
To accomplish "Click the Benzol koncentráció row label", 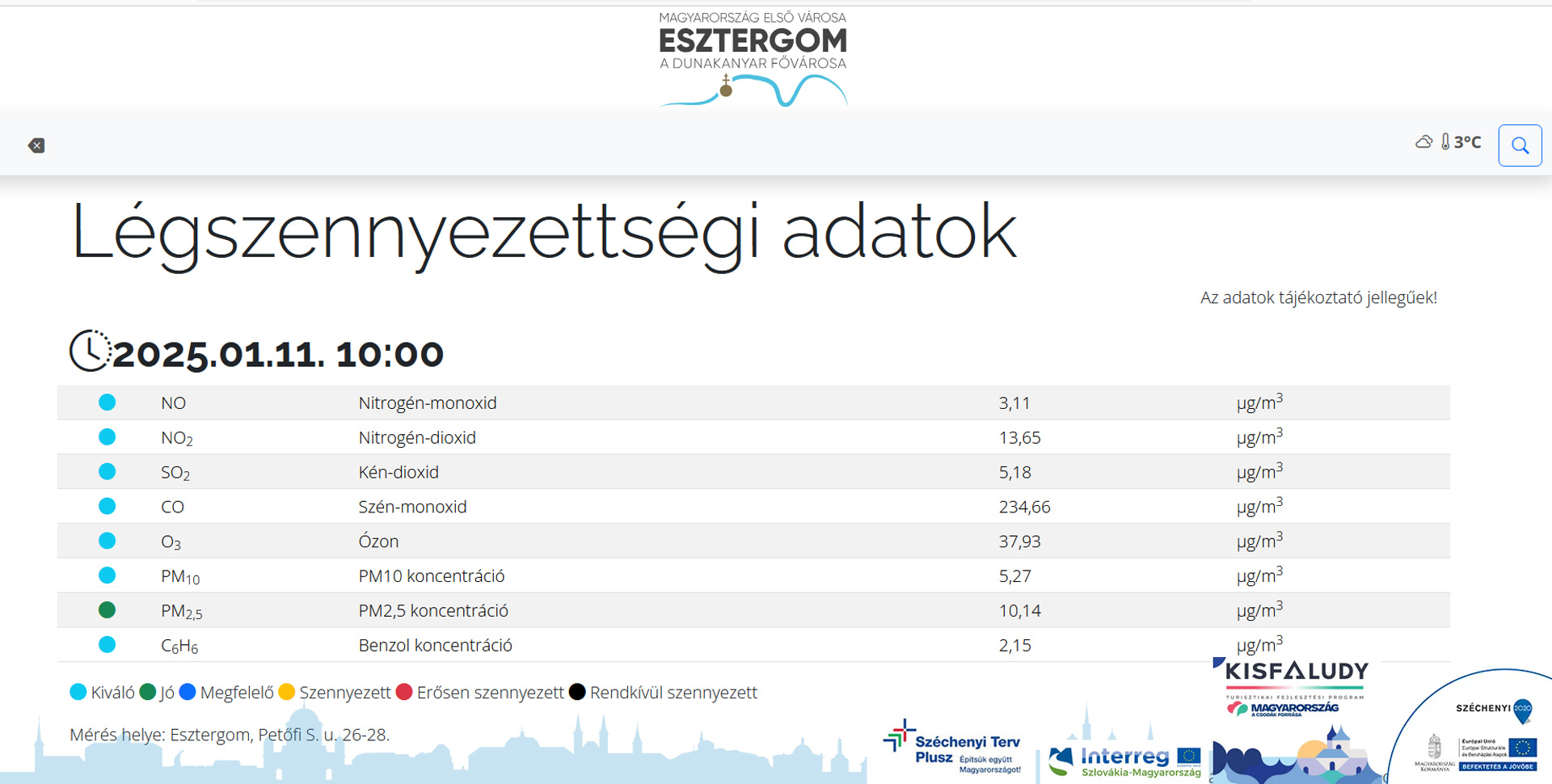I will (435, 645).
